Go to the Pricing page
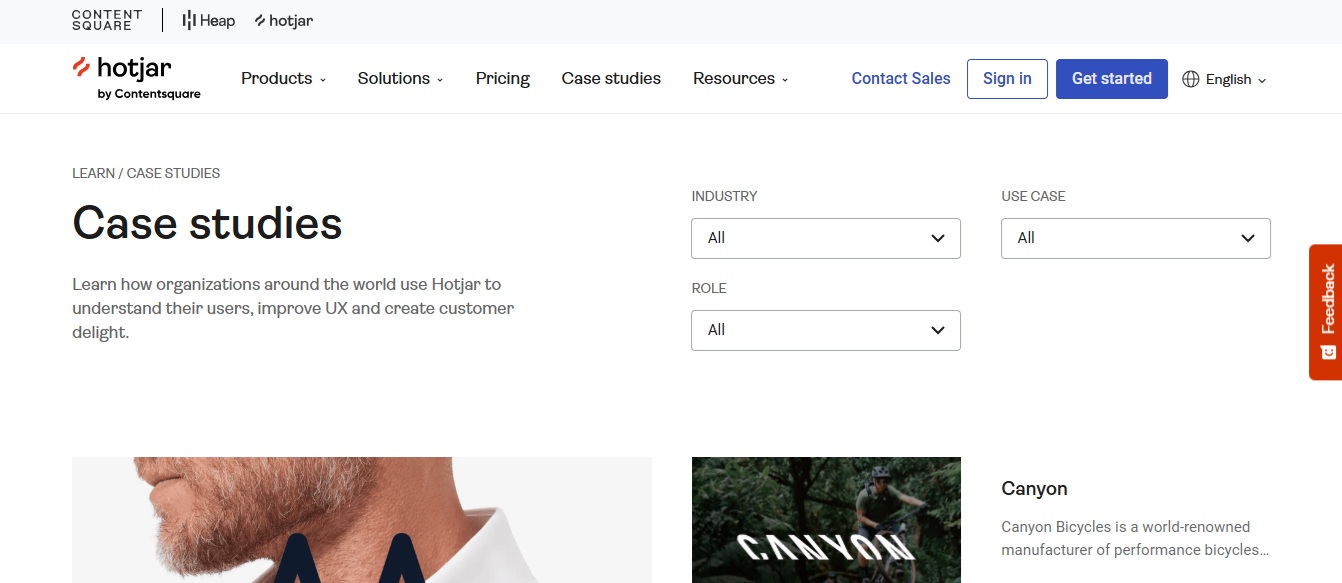 [x=502, y=78]
